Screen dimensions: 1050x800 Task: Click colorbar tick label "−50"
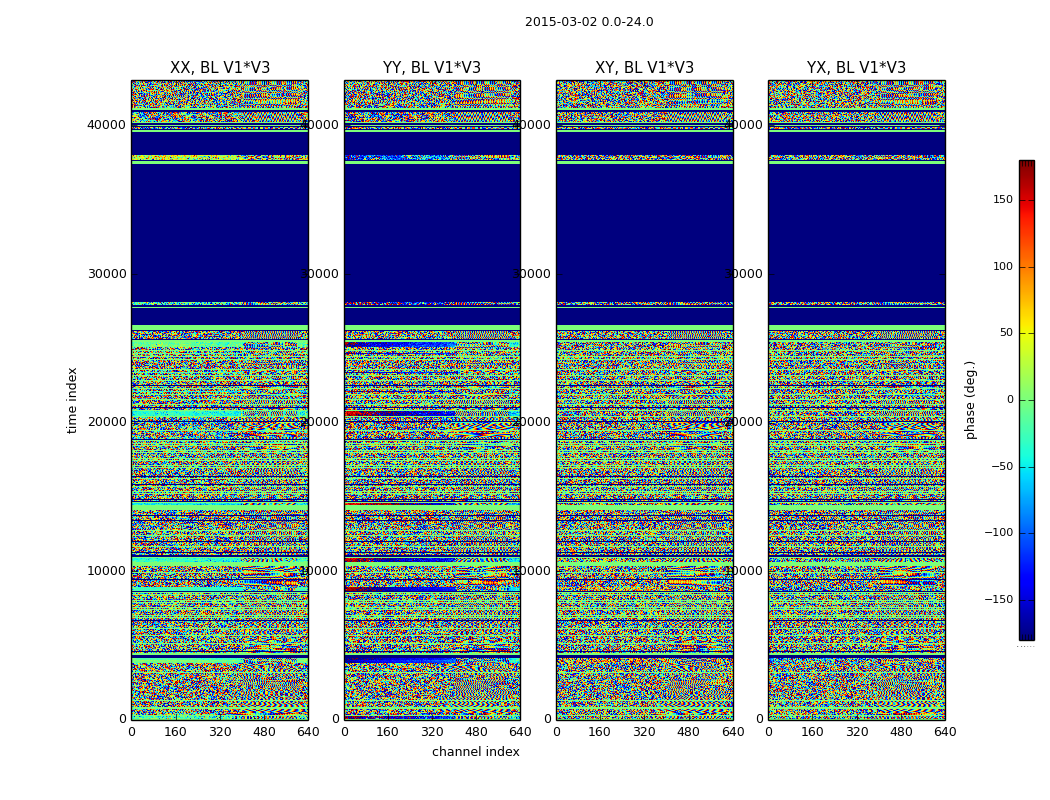click(x=1002, y=466)
